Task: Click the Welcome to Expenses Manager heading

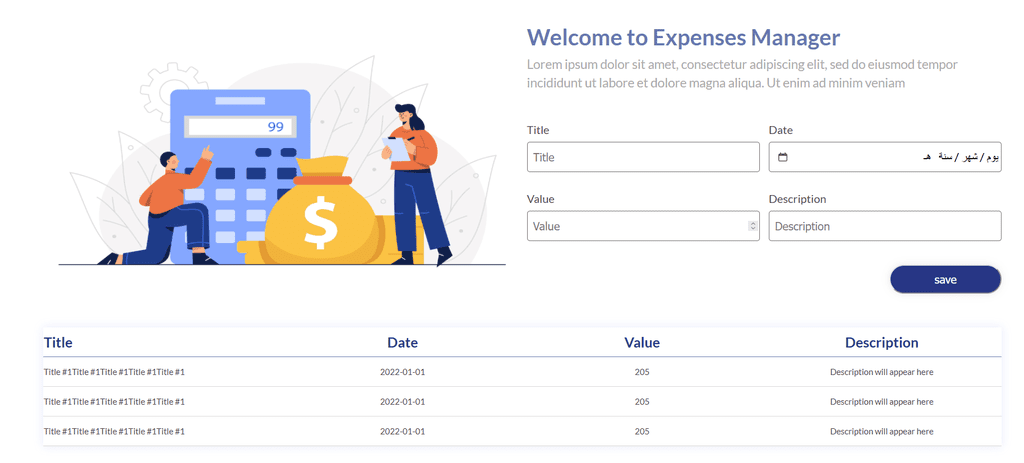Action: pyautogui.click(x=683, y=37)
